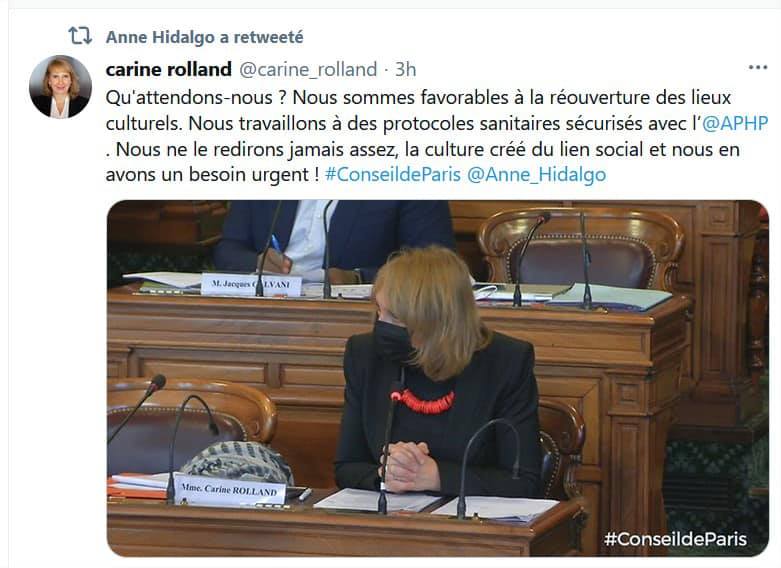
Task: Open the @Anne_Hidalgo mention
Action: [536, 175]
